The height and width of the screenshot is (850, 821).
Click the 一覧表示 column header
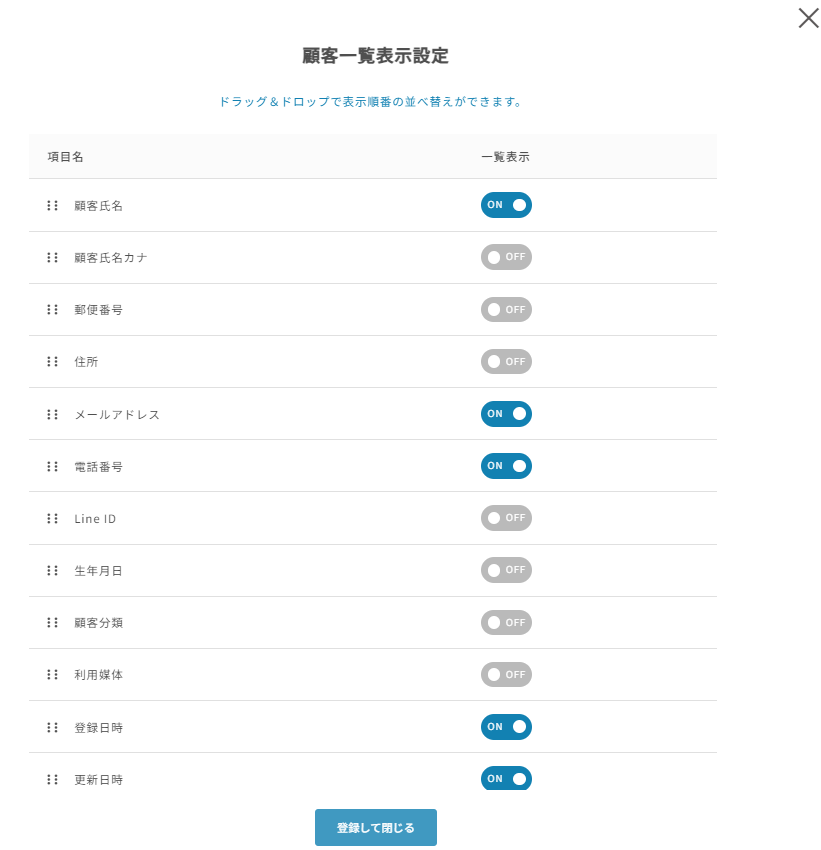point(505,157)
